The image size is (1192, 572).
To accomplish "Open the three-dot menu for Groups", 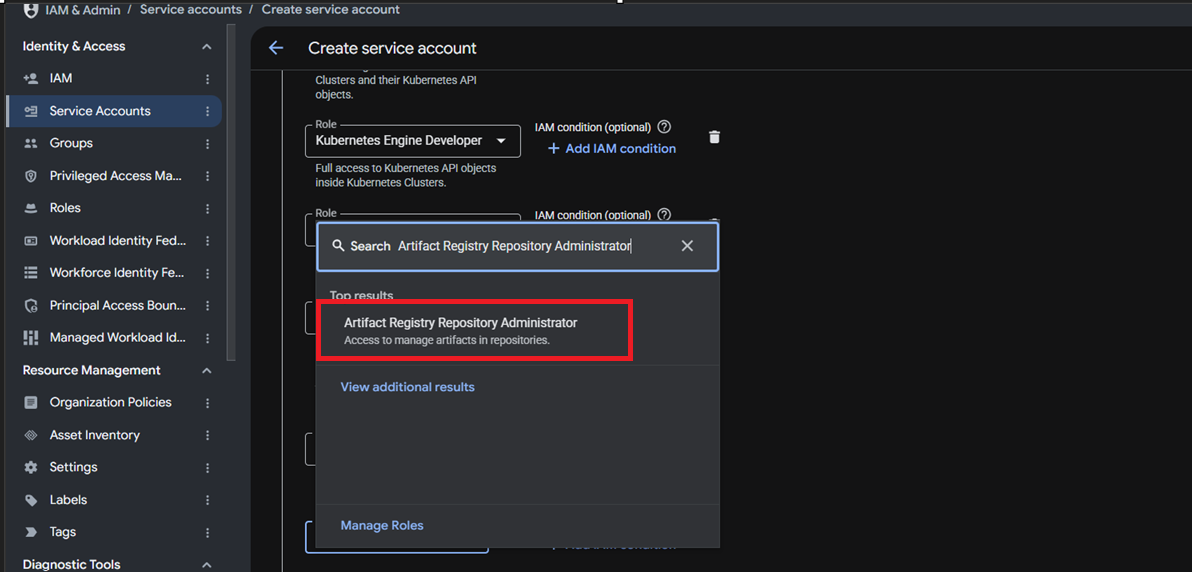I will pos(208,143).
